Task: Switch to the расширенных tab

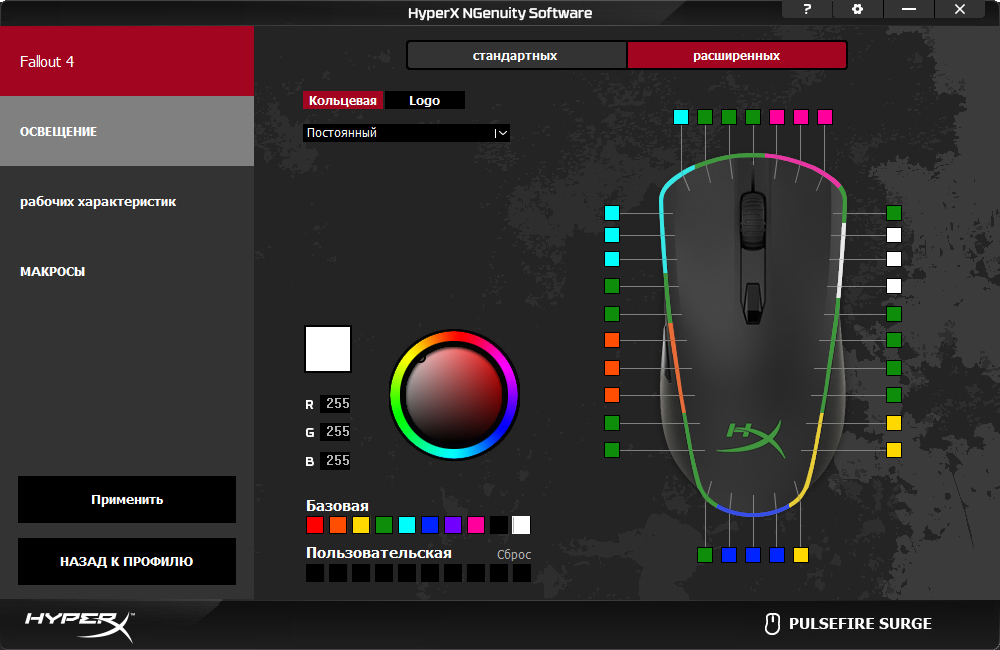Action: pyautogui.click(x=737, y=55)
